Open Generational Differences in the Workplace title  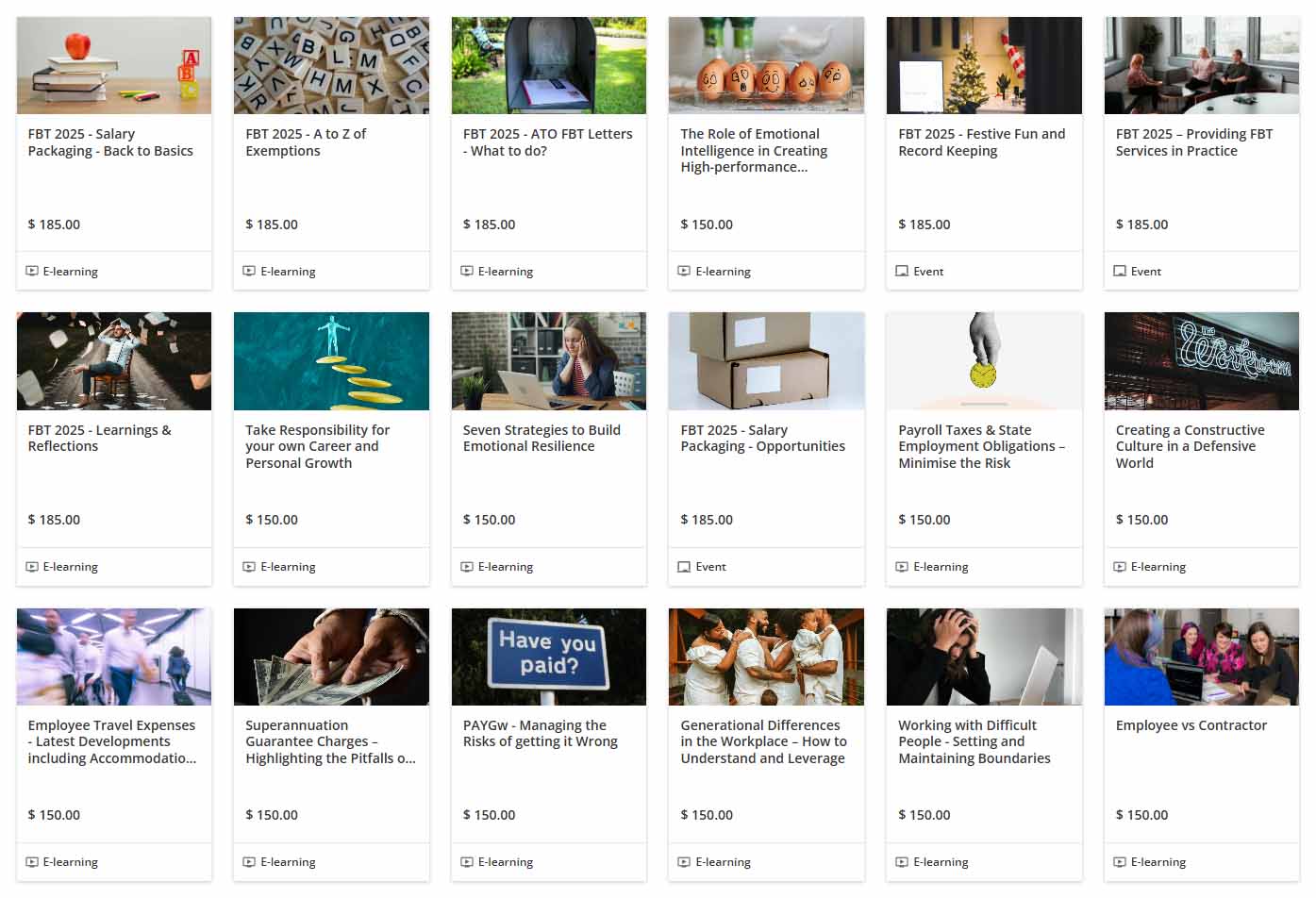[763, 741]
